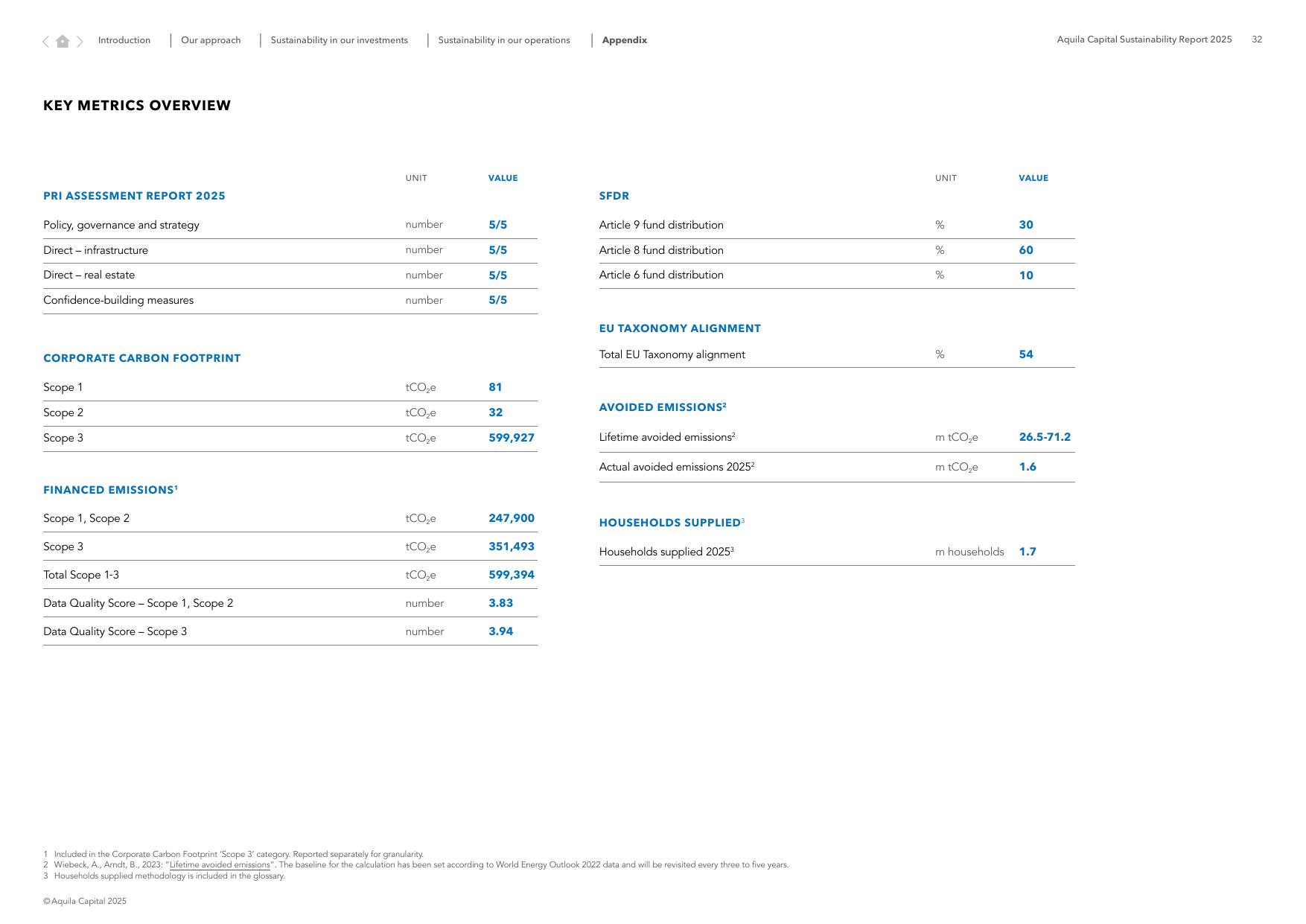Select AVOIDED EMISSIONS heading
Image resolution: width=1306 pixels, height=924 pixels.
pyautogui.click(x=663, y=407)
